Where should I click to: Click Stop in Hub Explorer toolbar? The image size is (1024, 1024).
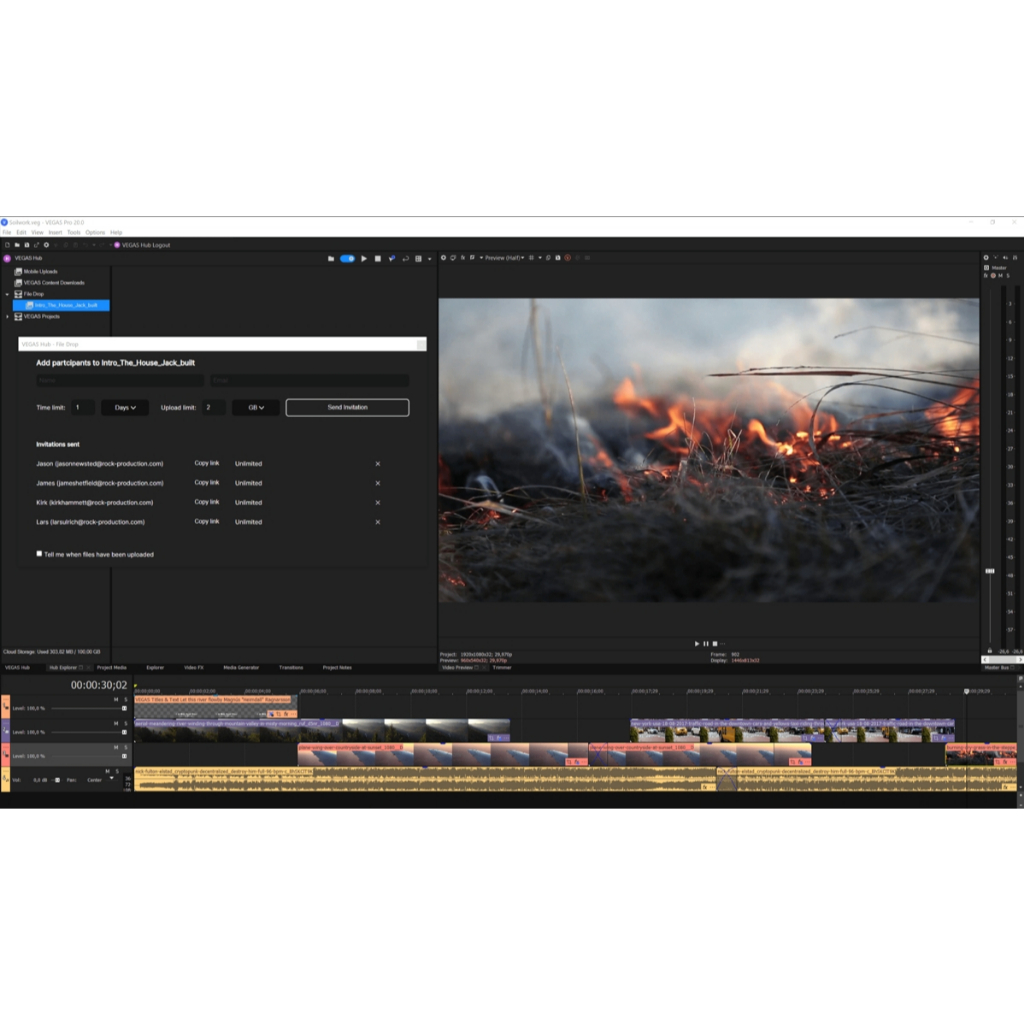[377, 259]
